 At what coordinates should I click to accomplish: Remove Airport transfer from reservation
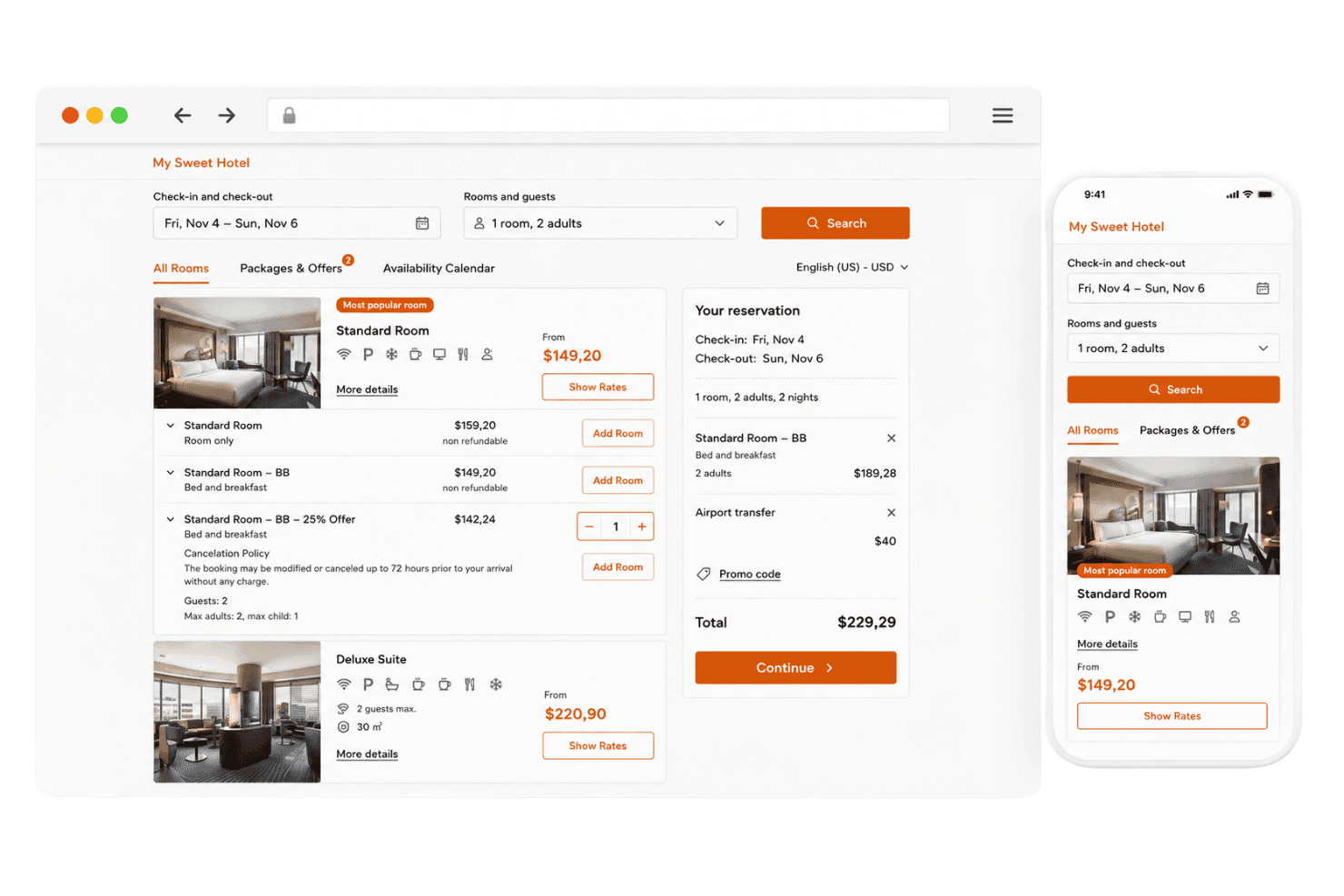pyautogui.click(x=892, y=512)
